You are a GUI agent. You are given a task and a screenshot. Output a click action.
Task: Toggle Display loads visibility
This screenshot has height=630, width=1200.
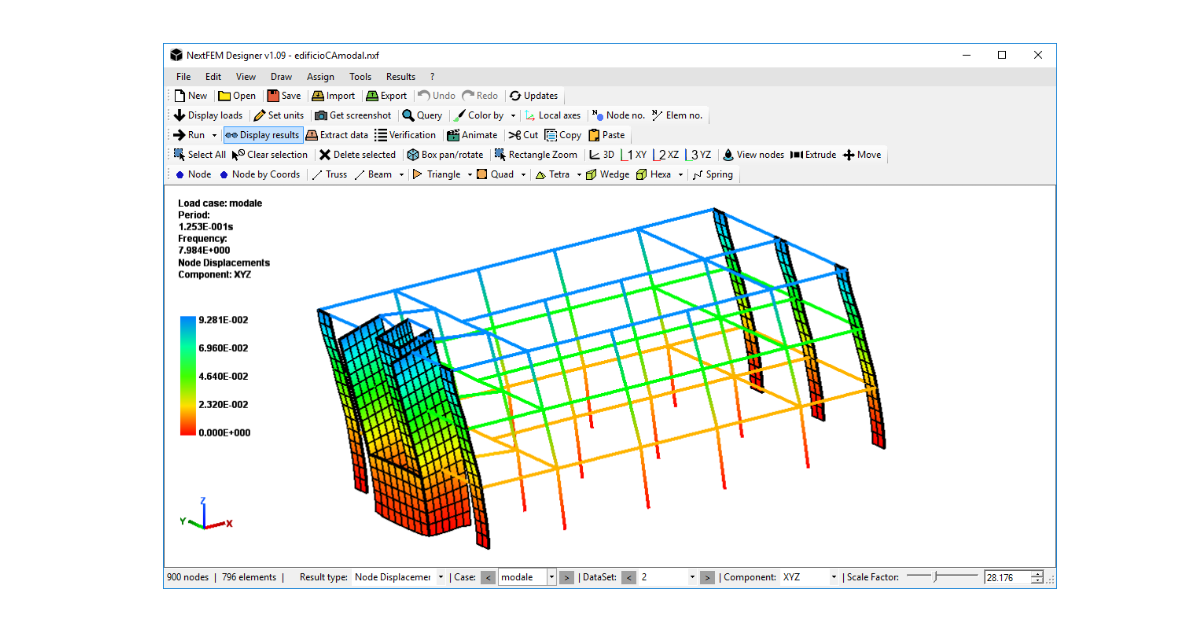(208, 115)
